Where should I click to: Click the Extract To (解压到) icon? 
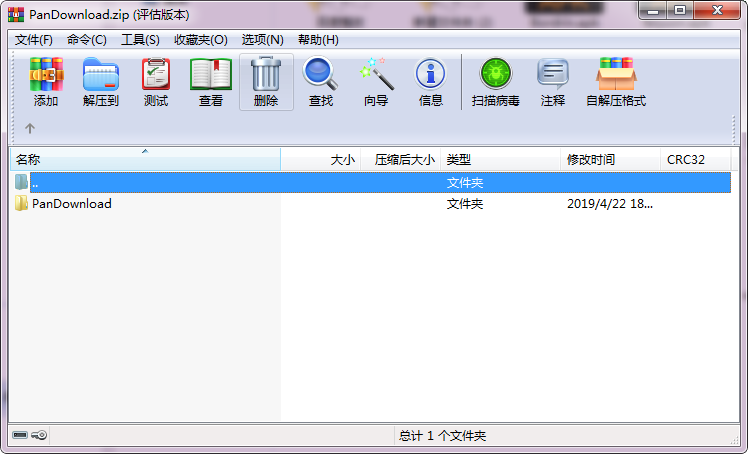click(100, 74)
